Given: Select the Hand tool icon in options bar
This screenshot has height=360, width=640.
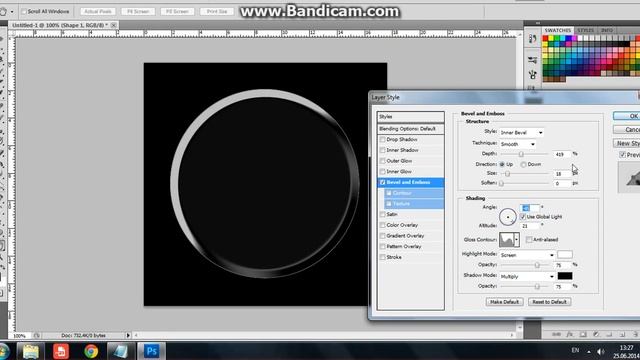Looking at the screenshot, I should [3, 11].
